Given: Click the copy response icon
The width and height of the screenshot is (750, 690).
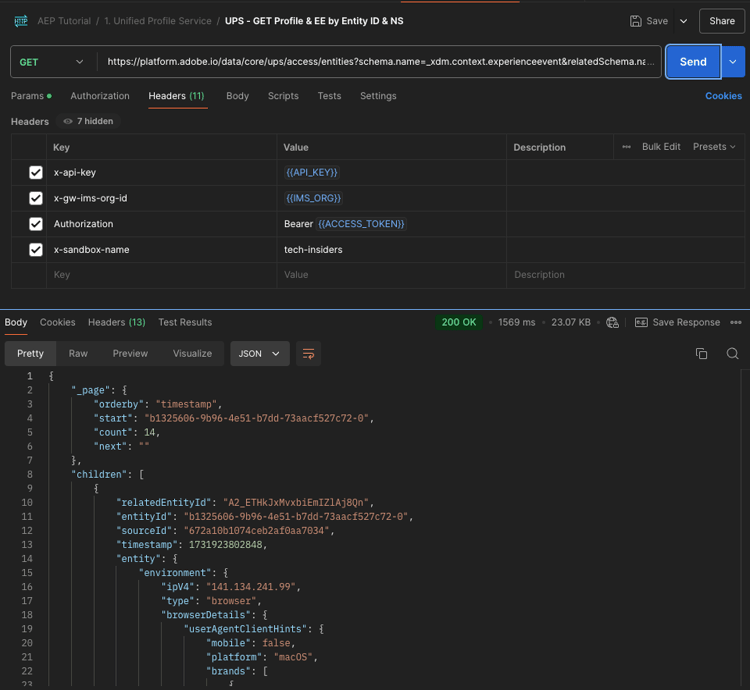Looking at the screenshot, I should 701,353.
